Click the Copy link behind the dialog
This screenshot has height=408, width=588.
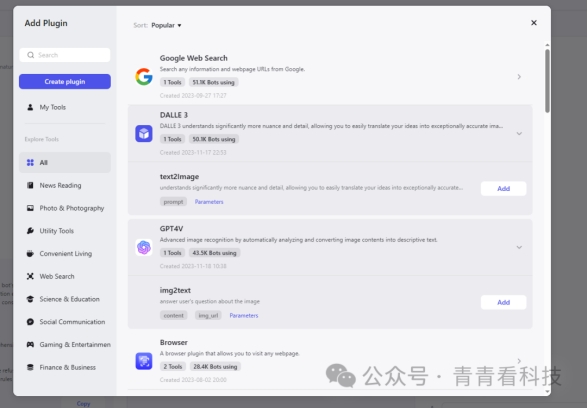[83, 404]
